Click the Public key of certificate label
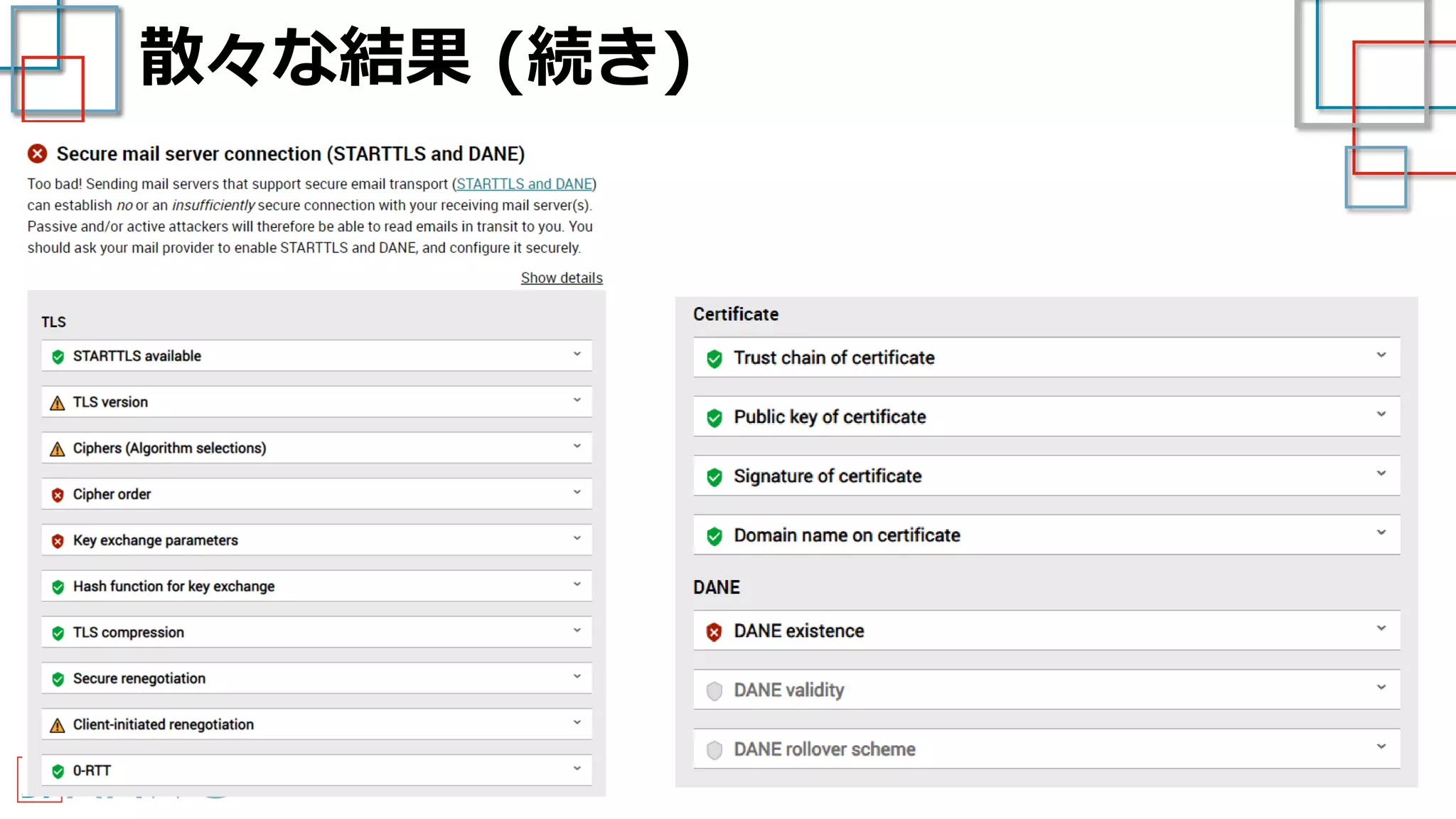Screen dimensions: 1456x819 (830, 417)
